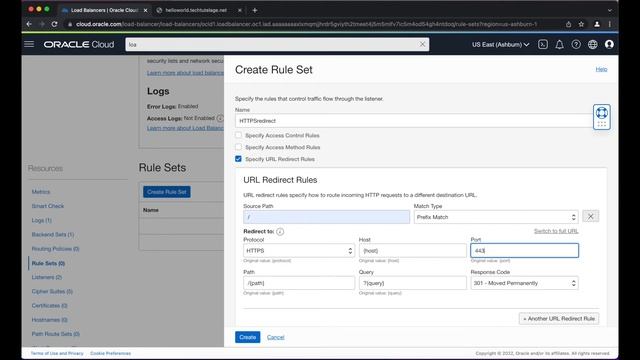This screenshot has width=640, height=360.
Task: Select Smart Check in Resources list
Action: click(x=48, y=206)
